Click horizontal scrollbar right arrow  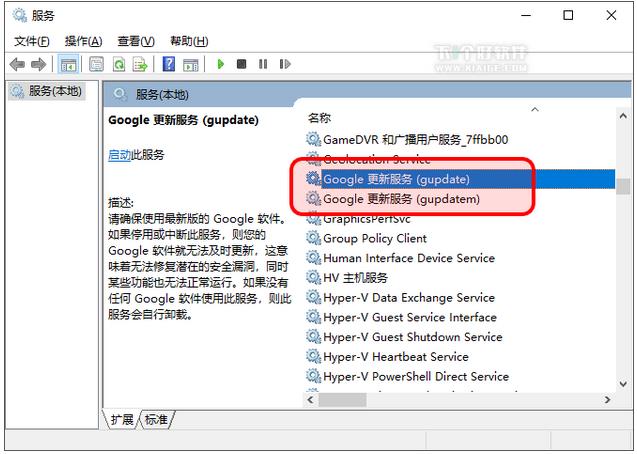pyautogui.click(x=608, y=400)
